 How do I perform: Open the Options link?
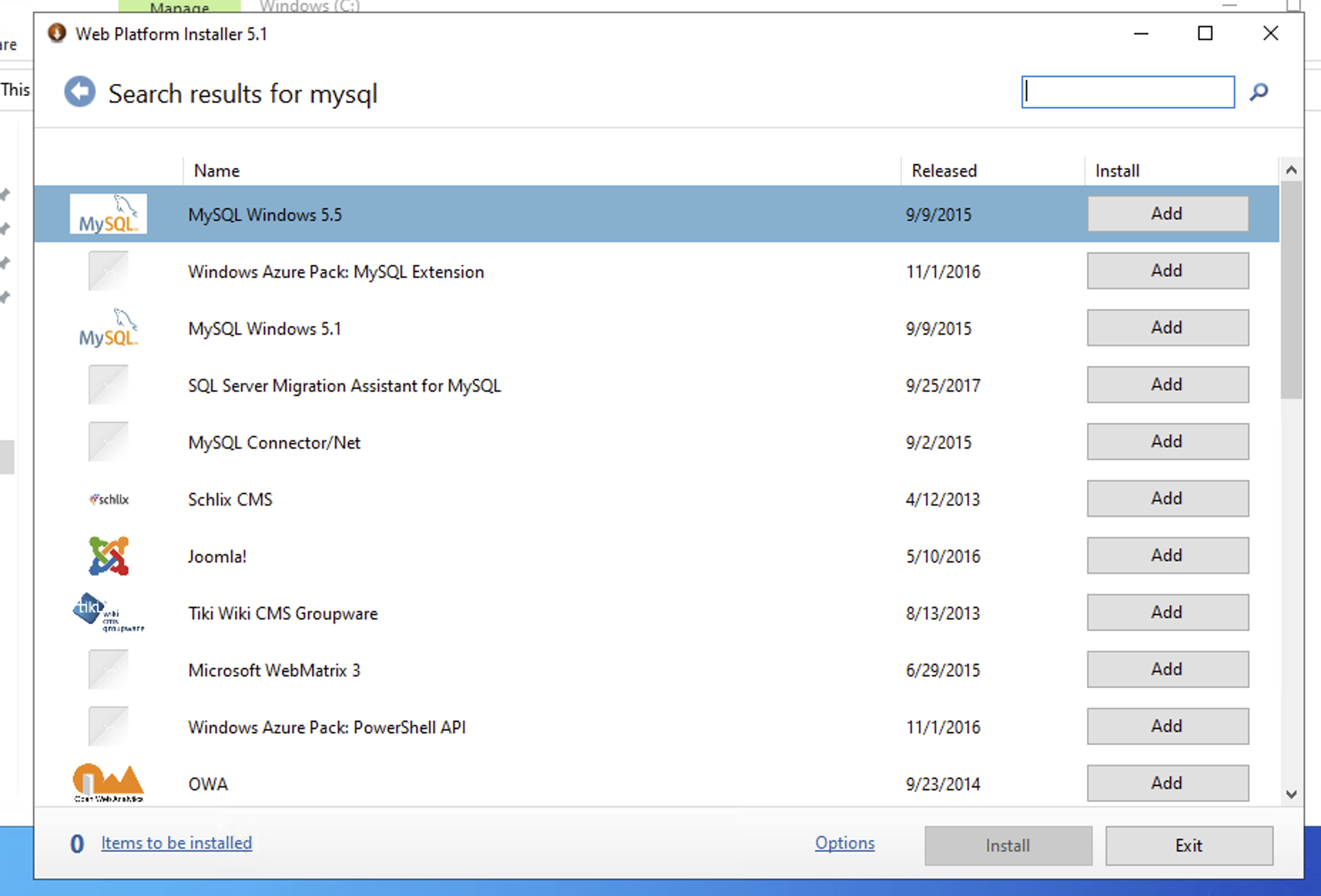[x=845, y=843]
